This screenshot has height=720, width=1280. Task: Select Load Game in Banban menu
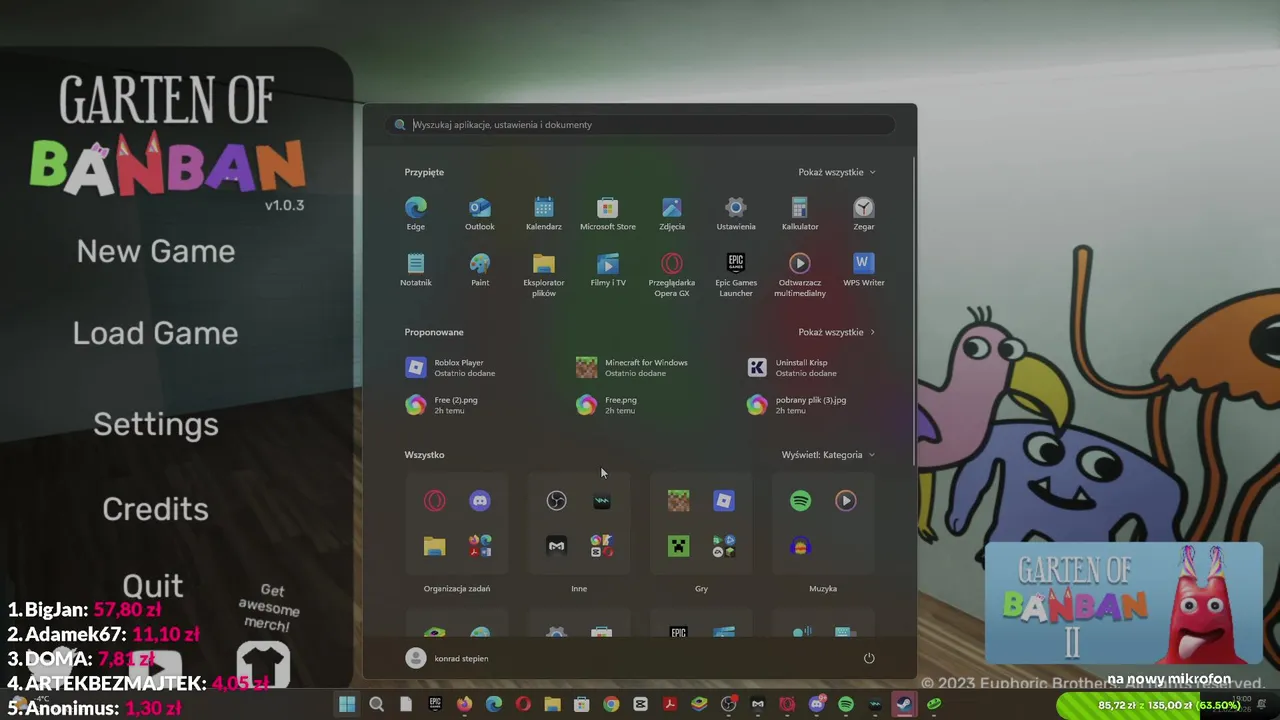coord(156,333)
